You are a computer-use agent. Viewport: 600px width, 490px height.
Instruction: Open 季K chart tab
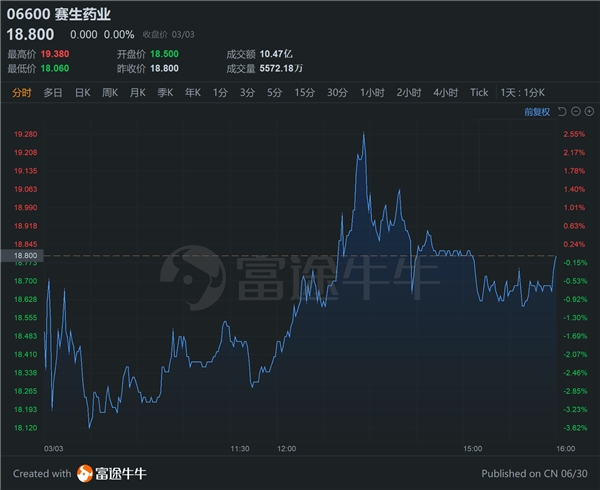pos(165,93)
